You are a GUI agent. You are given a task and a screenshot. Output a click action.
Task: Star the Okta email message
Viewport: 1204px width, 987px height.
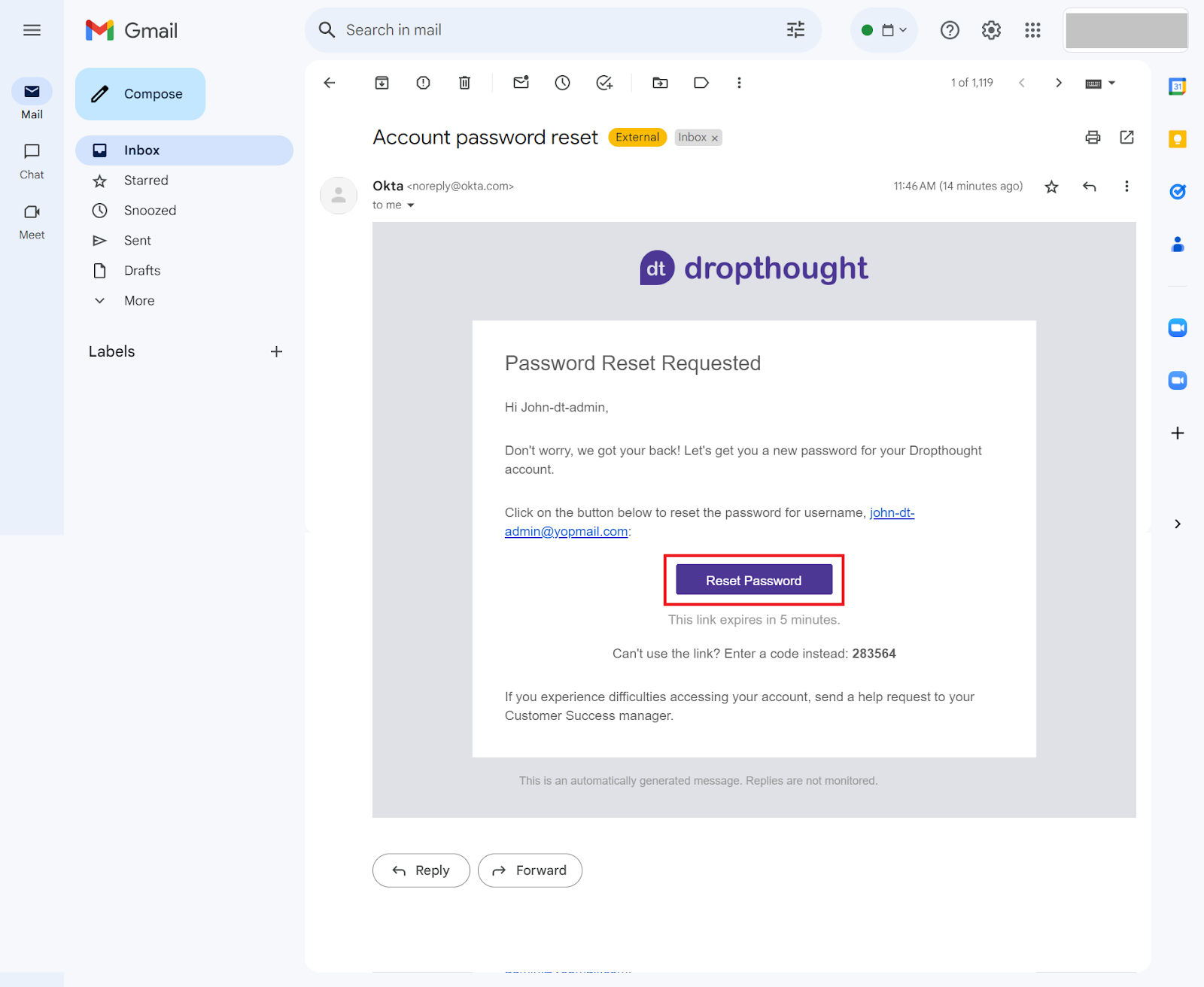click(1051, 187)
